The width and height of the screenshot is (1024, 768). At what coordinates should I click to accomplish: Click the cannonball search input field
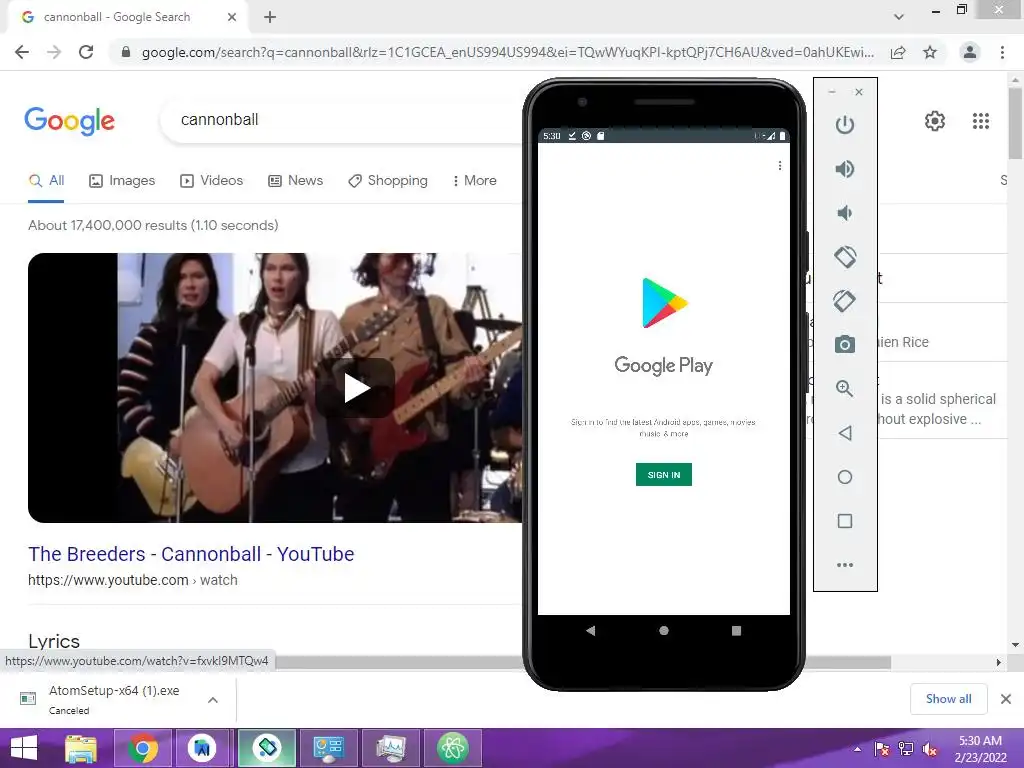340,120
